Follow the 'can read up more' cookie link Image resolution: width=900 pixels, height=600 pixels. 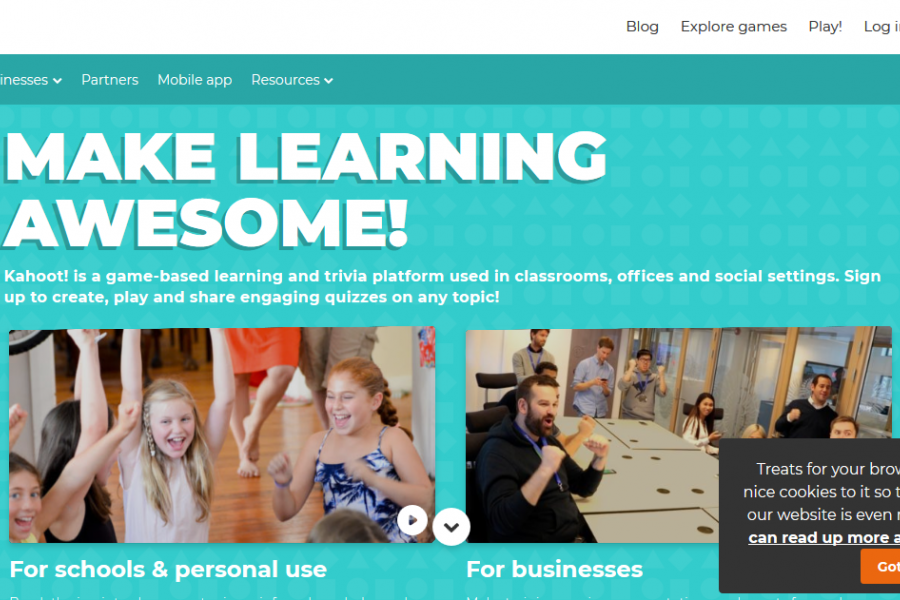click(x=824, y=537)
